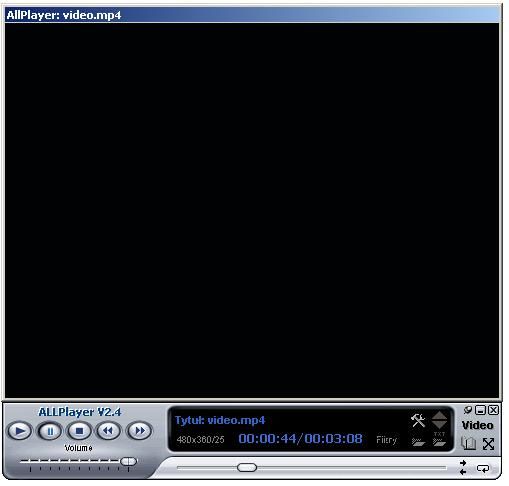The width and height of the screenshot is (509, 486).
Task: Click the seek bar position handle
Action: [247, 467]
